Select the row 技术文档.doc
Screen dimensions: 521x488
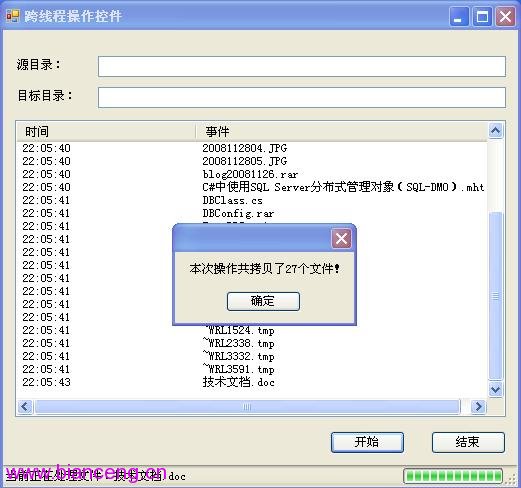pos(252,382)
